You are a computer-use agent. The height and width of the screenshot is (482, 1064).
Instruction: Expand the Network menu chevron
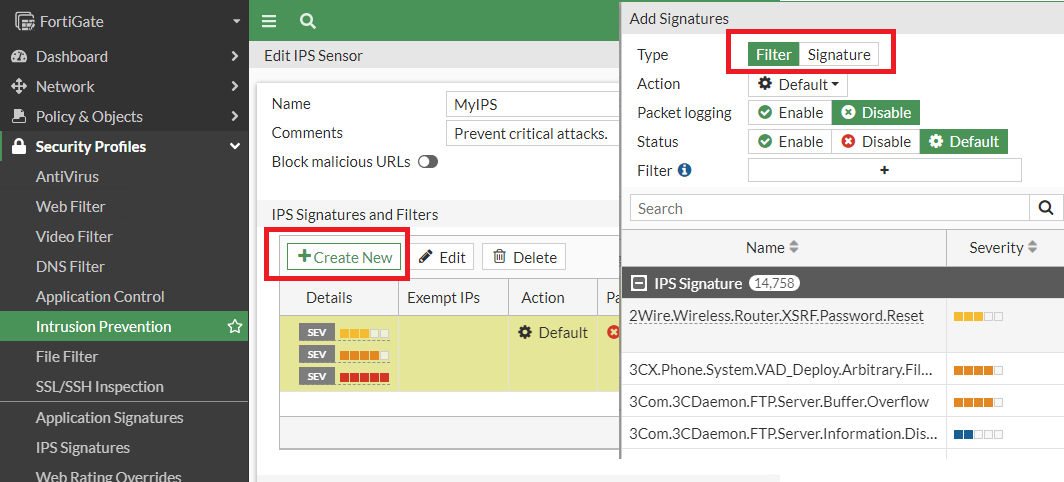click(x=235, y=86)
